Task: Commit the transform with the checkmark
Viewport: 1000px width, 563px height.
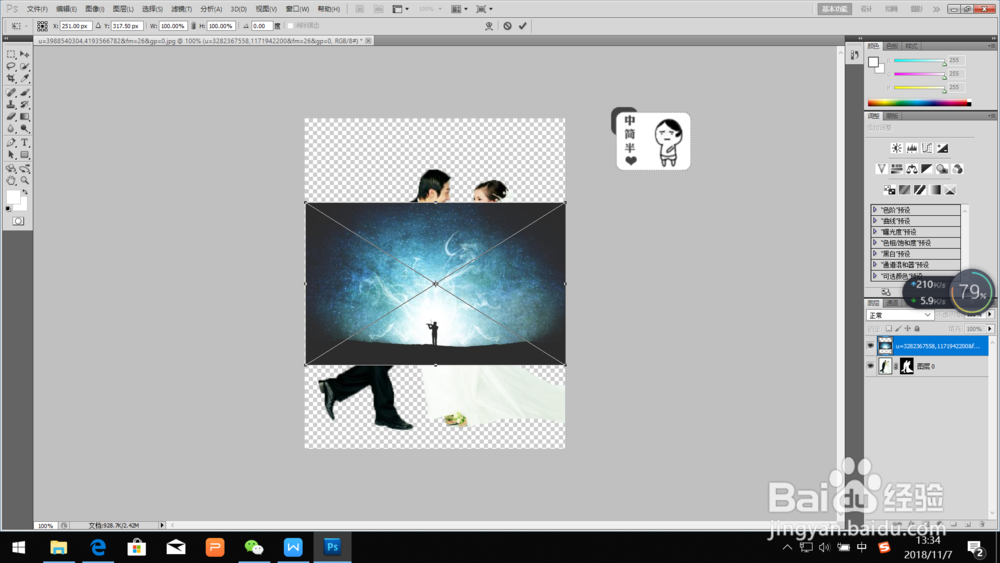Action: click(522, 26)
